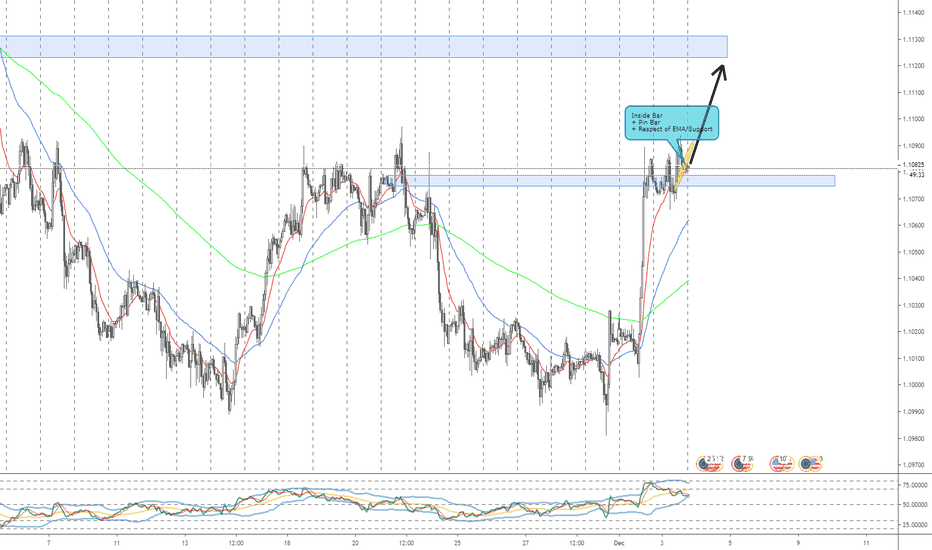
Task: Click the third economic event flag icon
Action: (781, 463)
